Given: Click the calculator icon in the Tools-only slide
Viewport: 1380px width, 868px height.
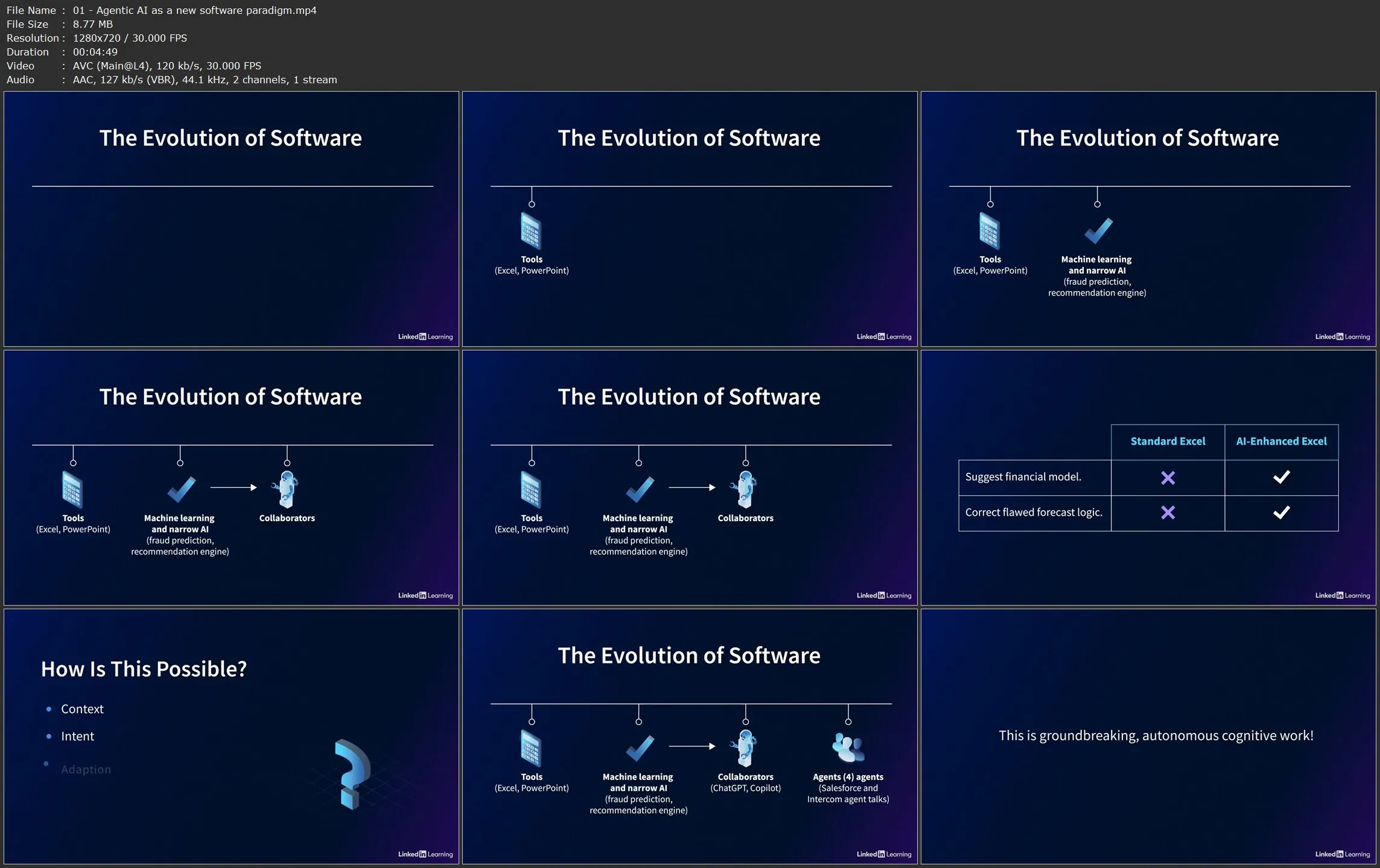Looking at the screenshot, I should [531, 231].
